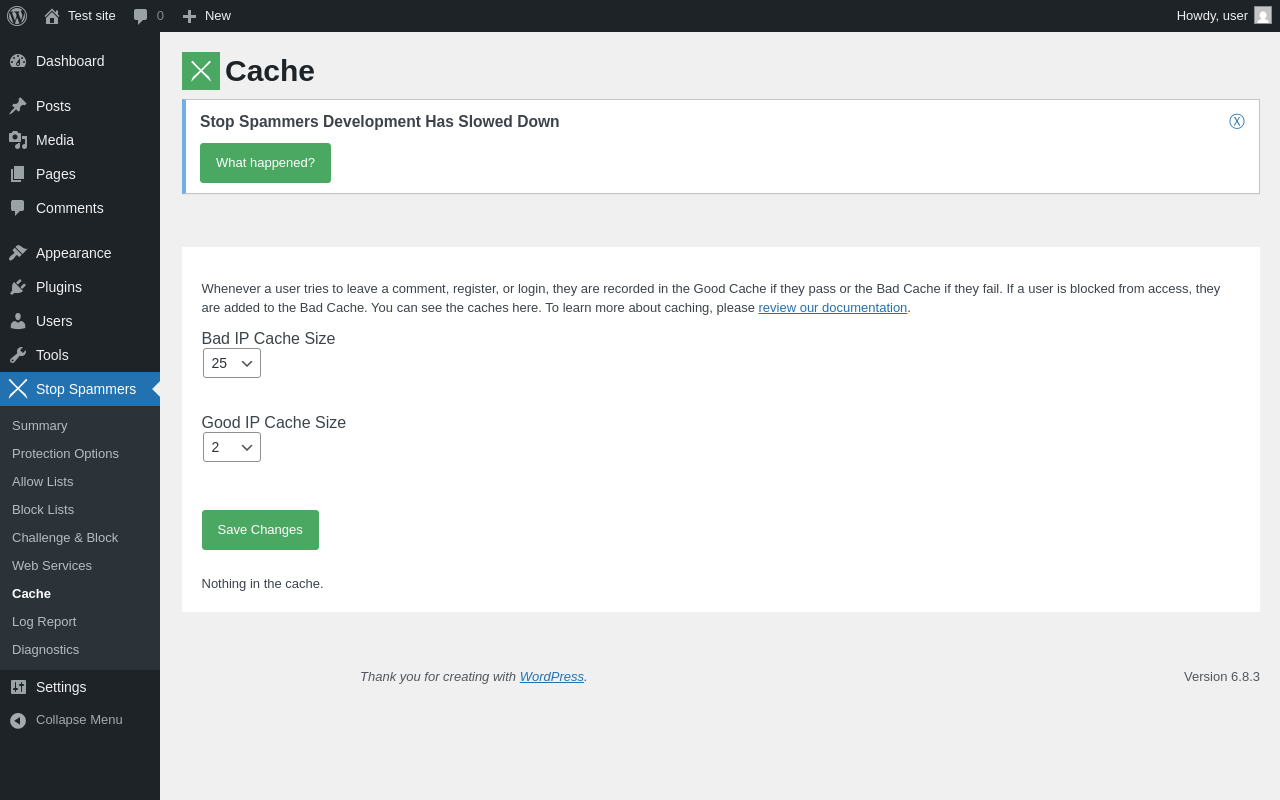Click the Posts pushpin icon
The width and height of the screenshot is (1280, 800).
click(x=18, y=106)
